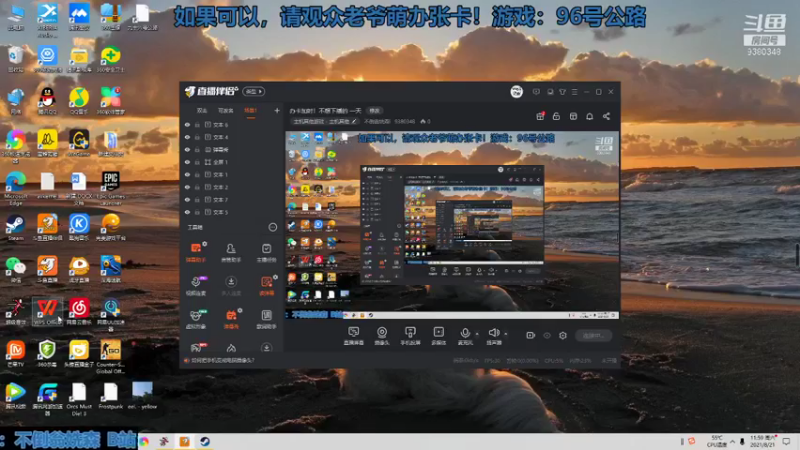Viewport: 800px width, 450px height.
Task: Add phone screen casting source from bottom toolbar
Action: 410,336
